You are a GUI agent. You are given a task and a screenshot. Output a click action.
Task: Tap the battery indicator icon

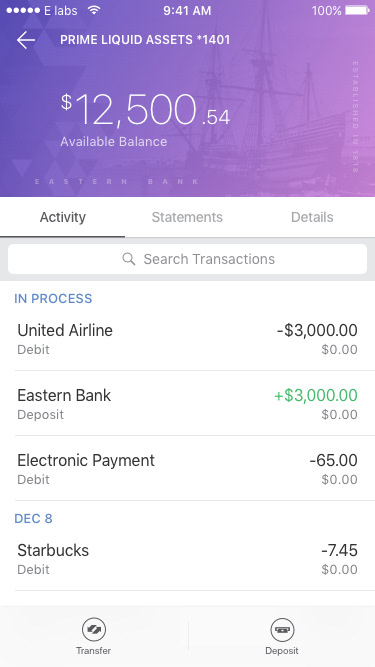tap(357, 10)
